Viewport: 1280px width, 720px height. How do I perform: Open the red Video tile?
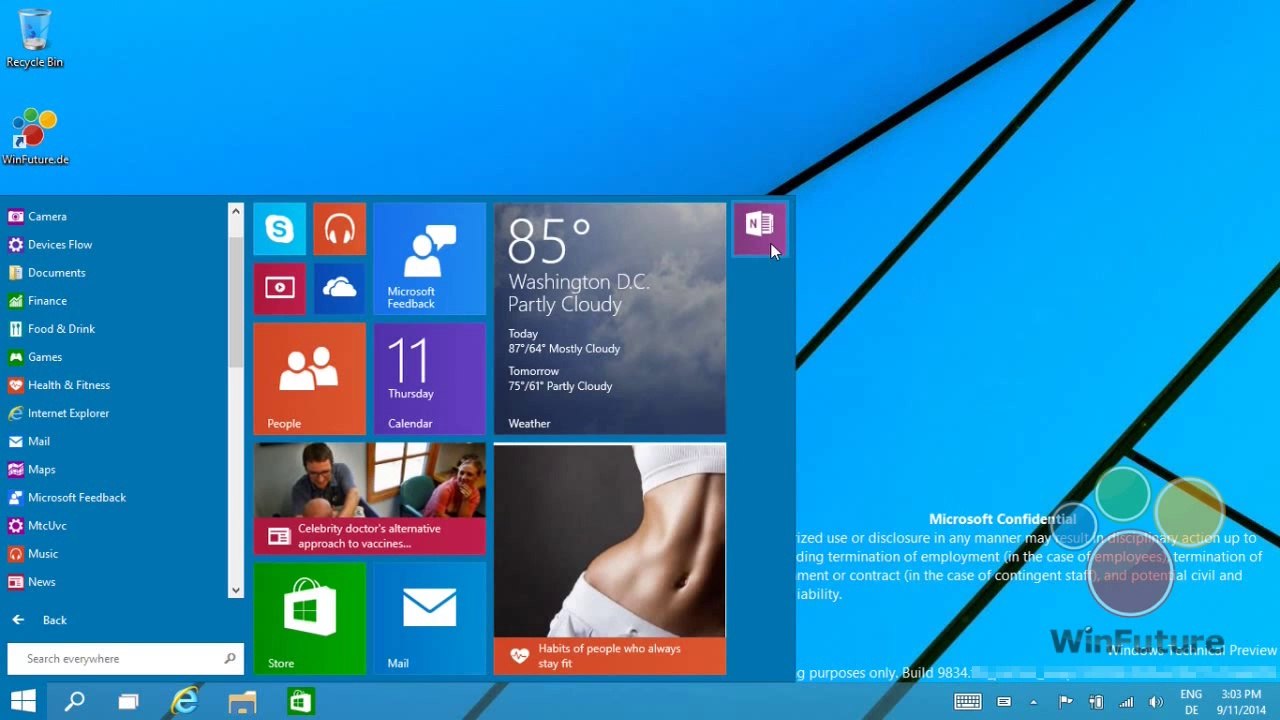(279, 289)
